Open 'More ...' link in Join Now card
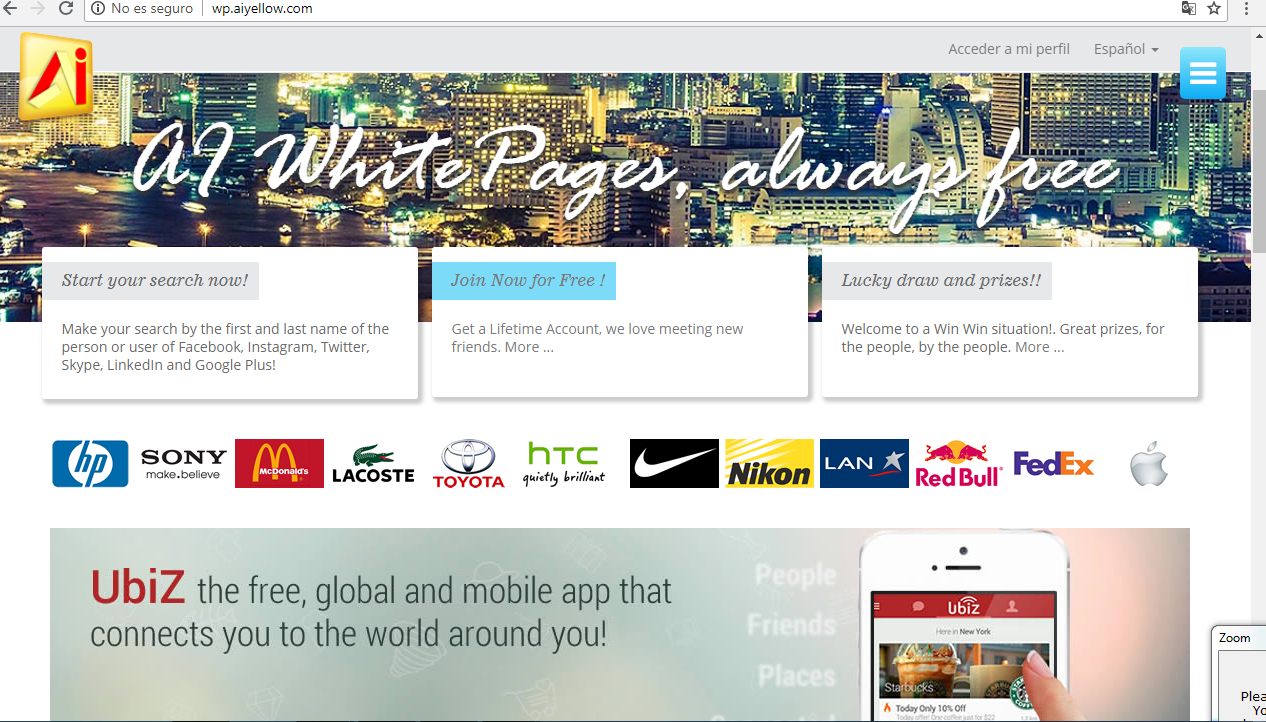 click(x=529, y=347)
